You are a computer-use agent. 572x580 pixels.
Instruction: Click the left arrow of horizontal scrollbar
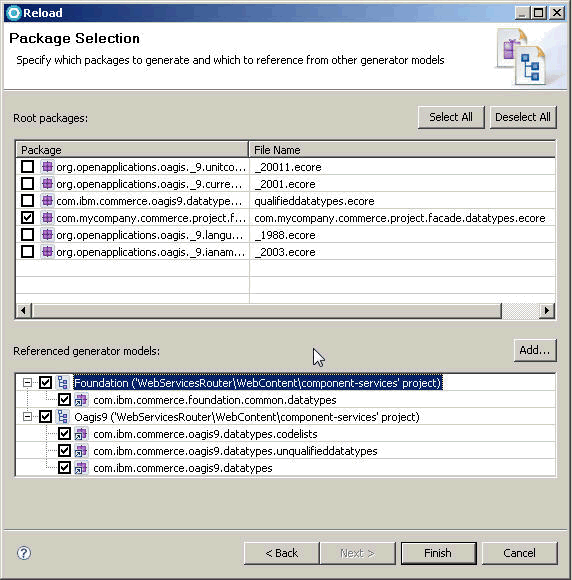[x=24, y=310]
